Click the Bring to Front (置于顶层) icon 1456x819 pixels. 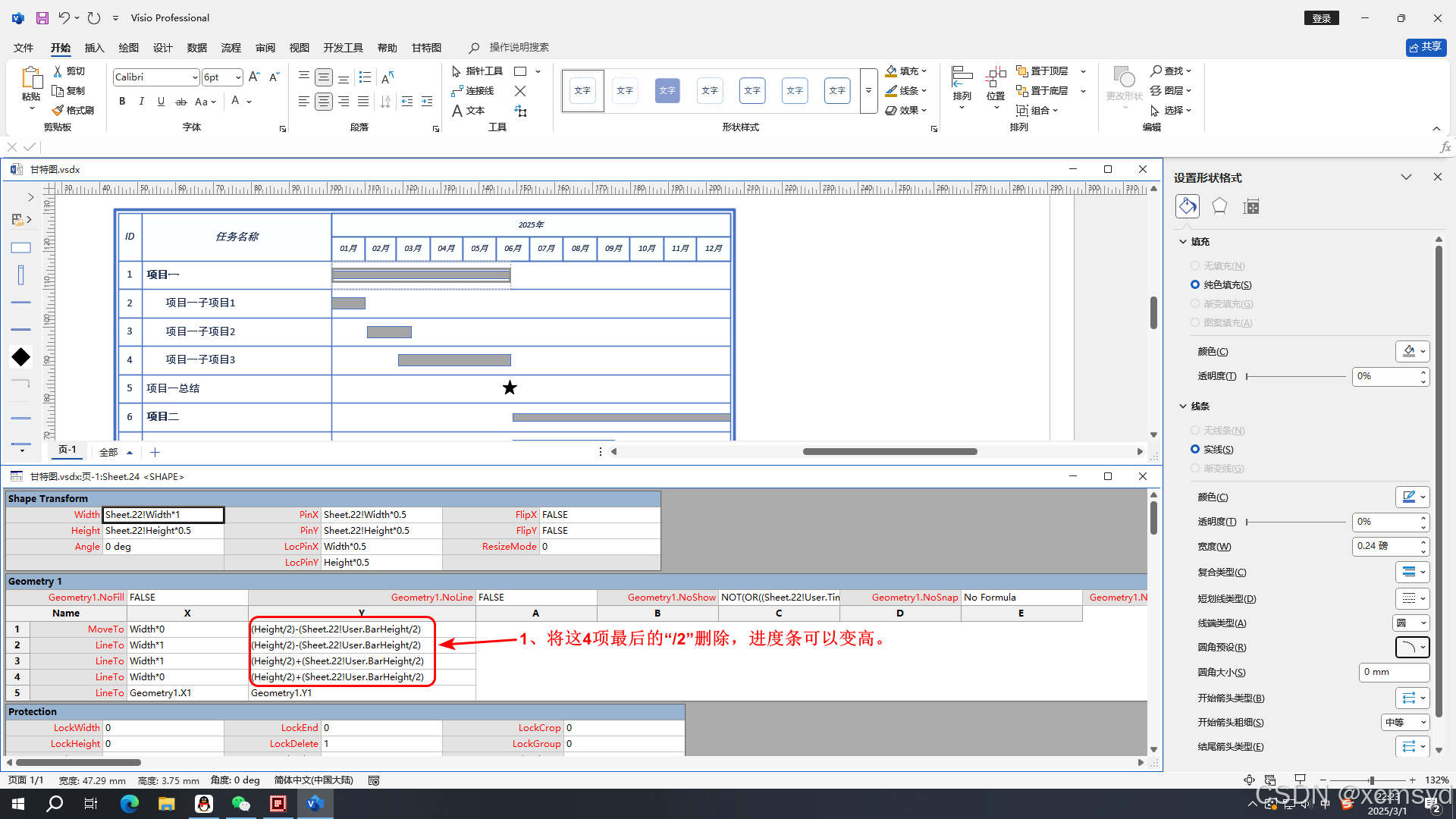1022,71
